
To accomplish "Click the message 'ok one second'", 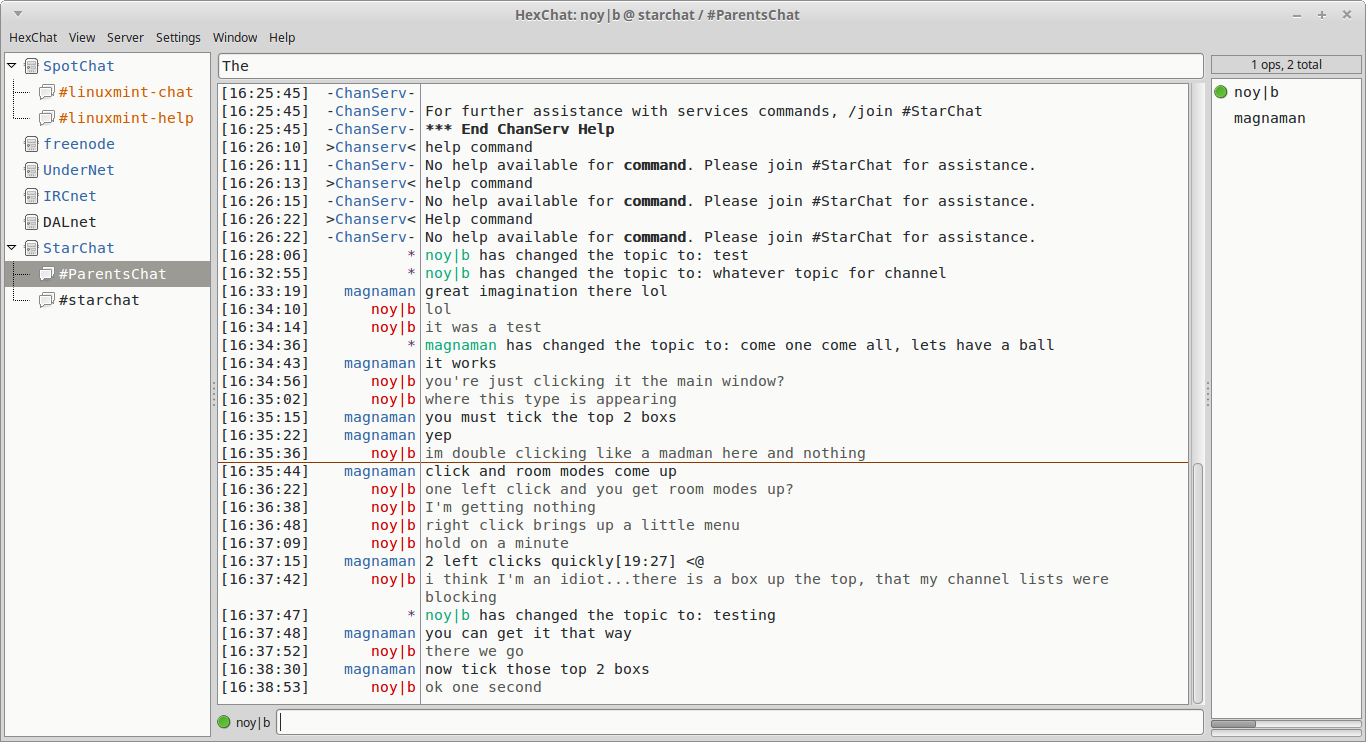I will (484, 687).
